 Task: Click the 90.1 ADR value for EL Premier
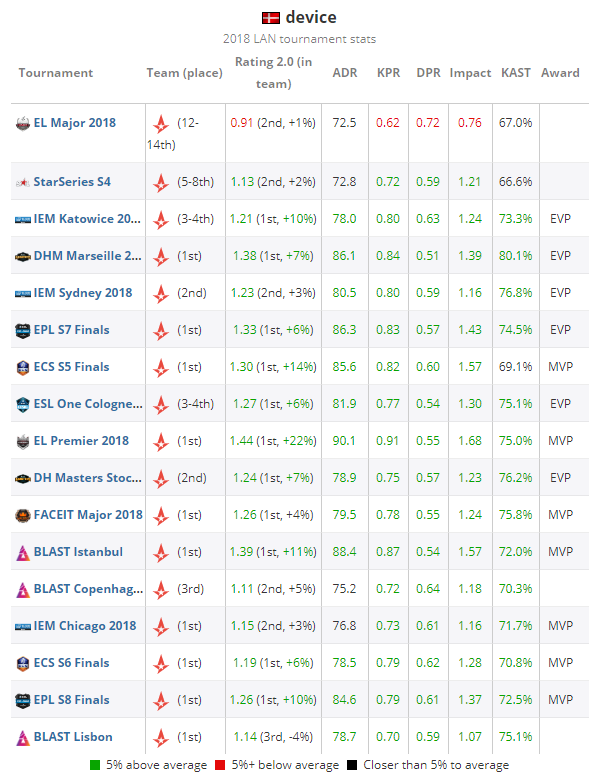tap(344, 441)
